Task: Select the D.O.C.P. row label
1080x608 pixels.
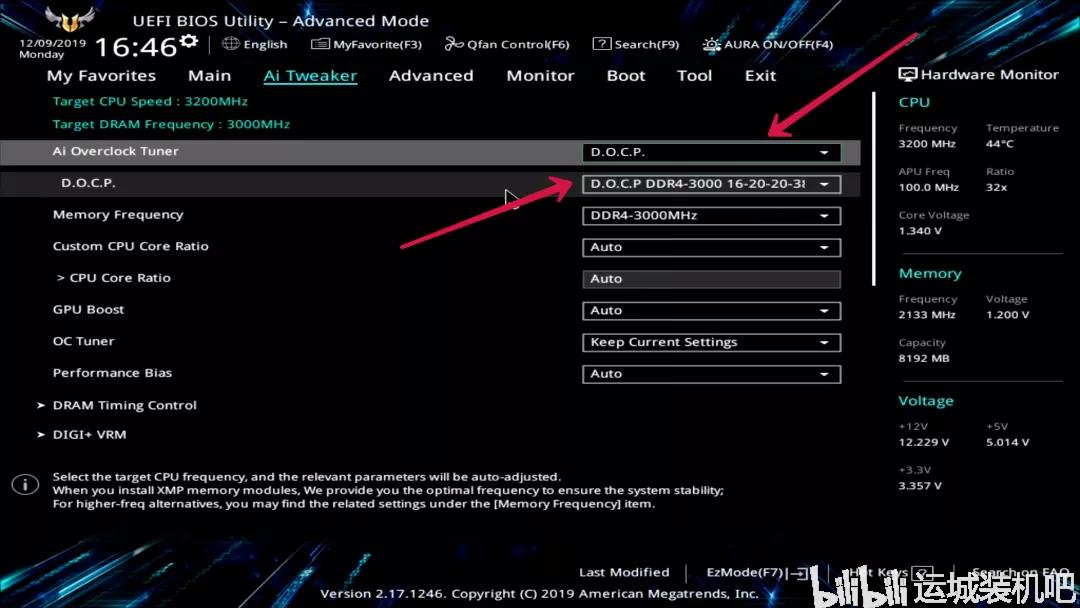Action: [x=88, y=183]
